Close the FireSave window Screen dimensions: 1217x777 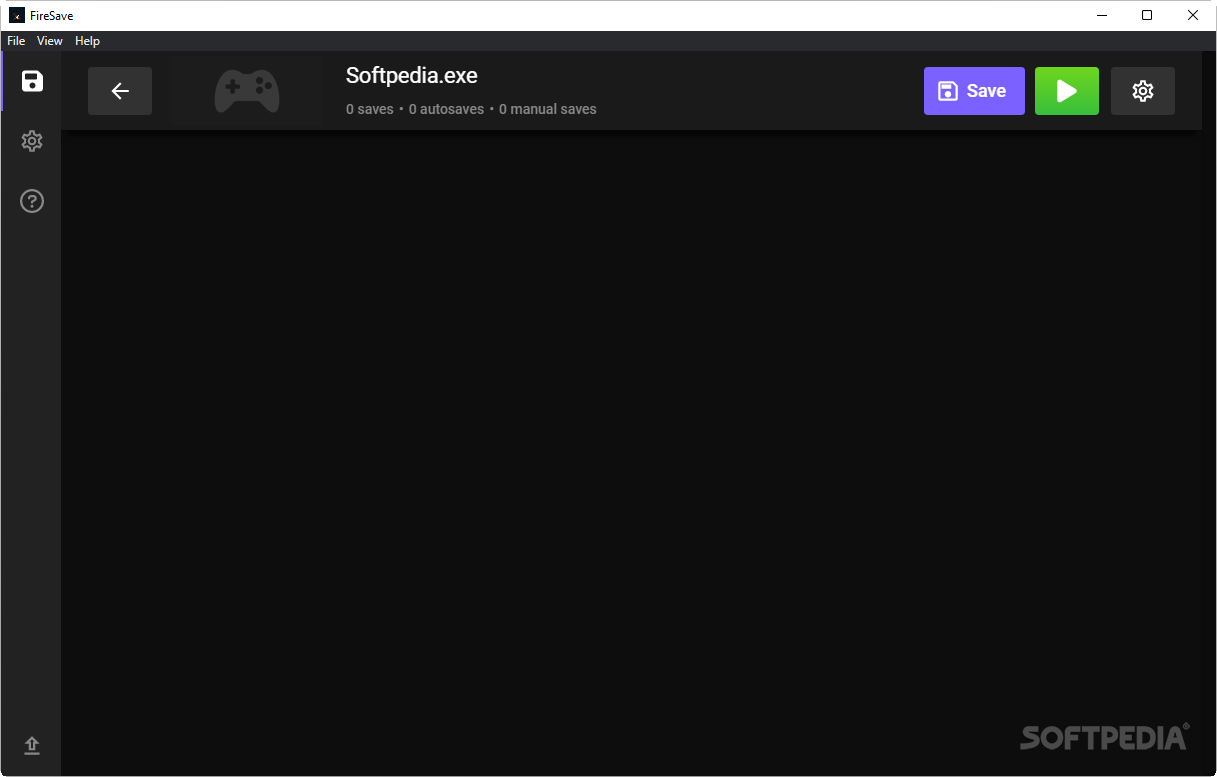tap(1193, 15)
